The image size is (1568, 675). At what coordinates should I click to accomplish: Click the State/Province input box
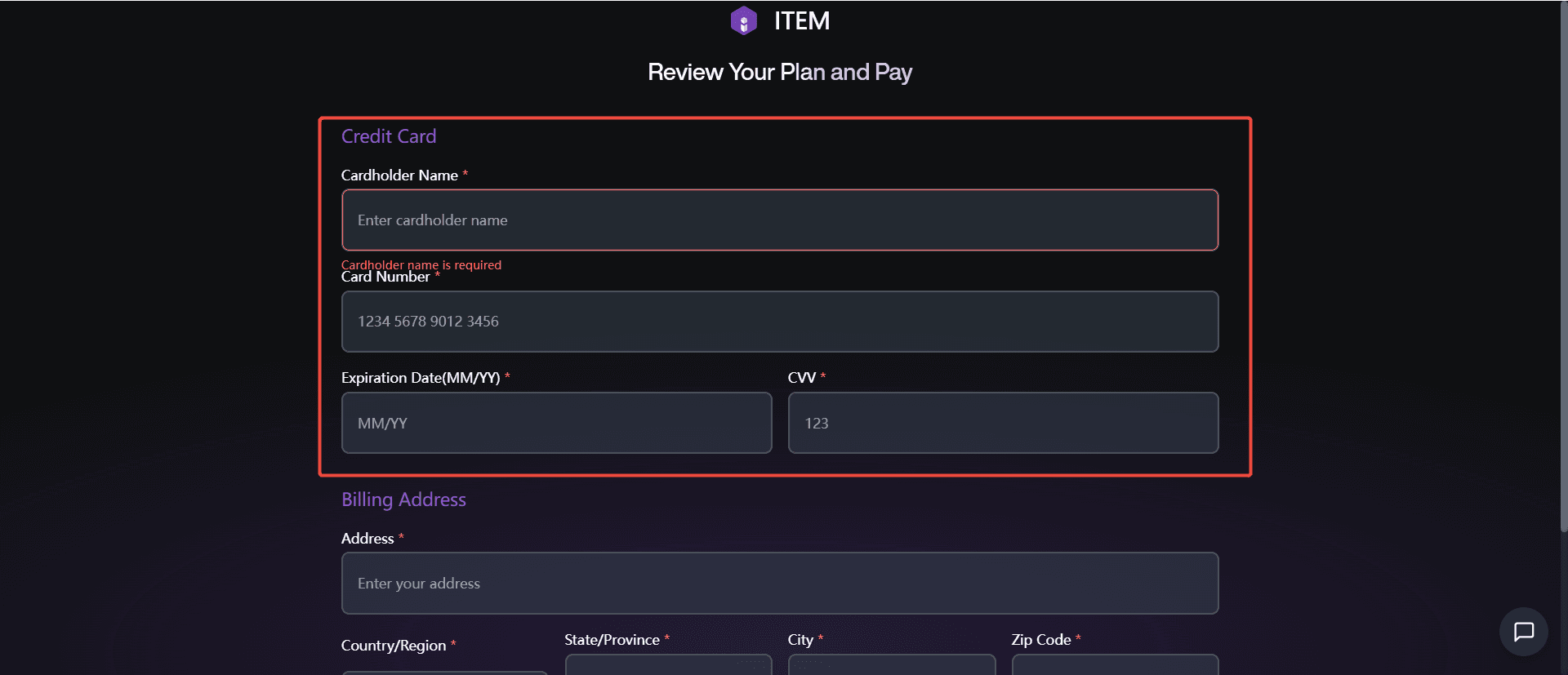[x=668, y=665]
